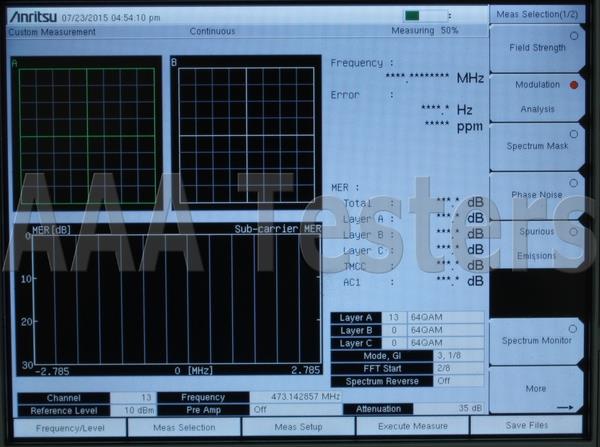The image size is (600, 447).
Task: Click the Layer A 64QAM modulation field
Action: [445, 317]
